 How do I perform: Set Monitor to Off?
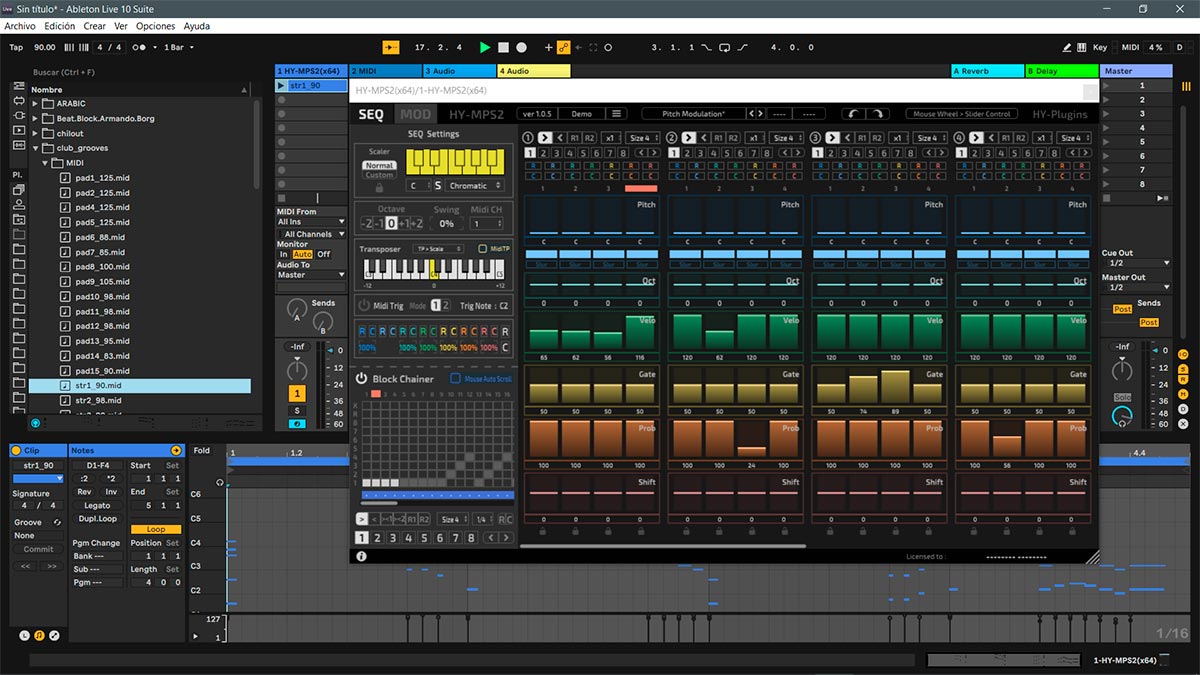(x=323, y=254)
